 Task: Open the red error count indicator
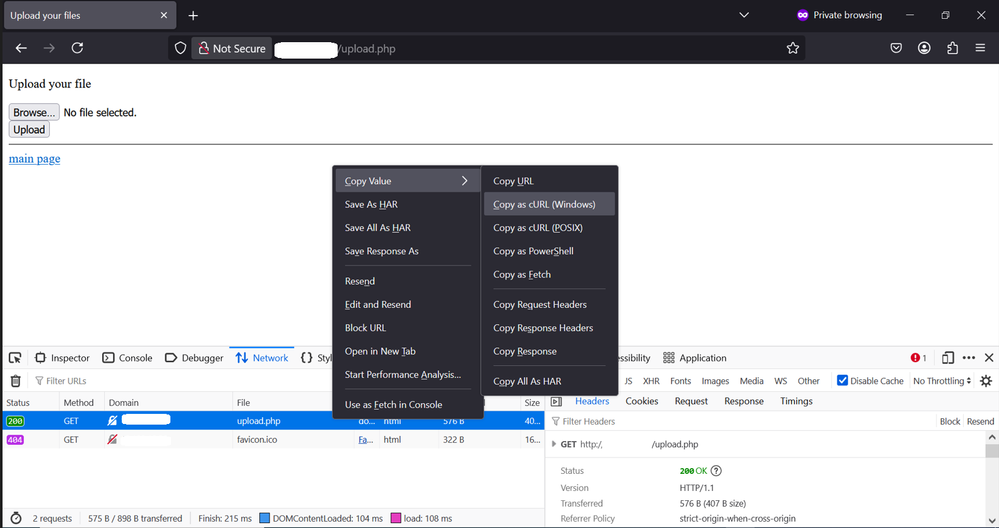[918, 358]
